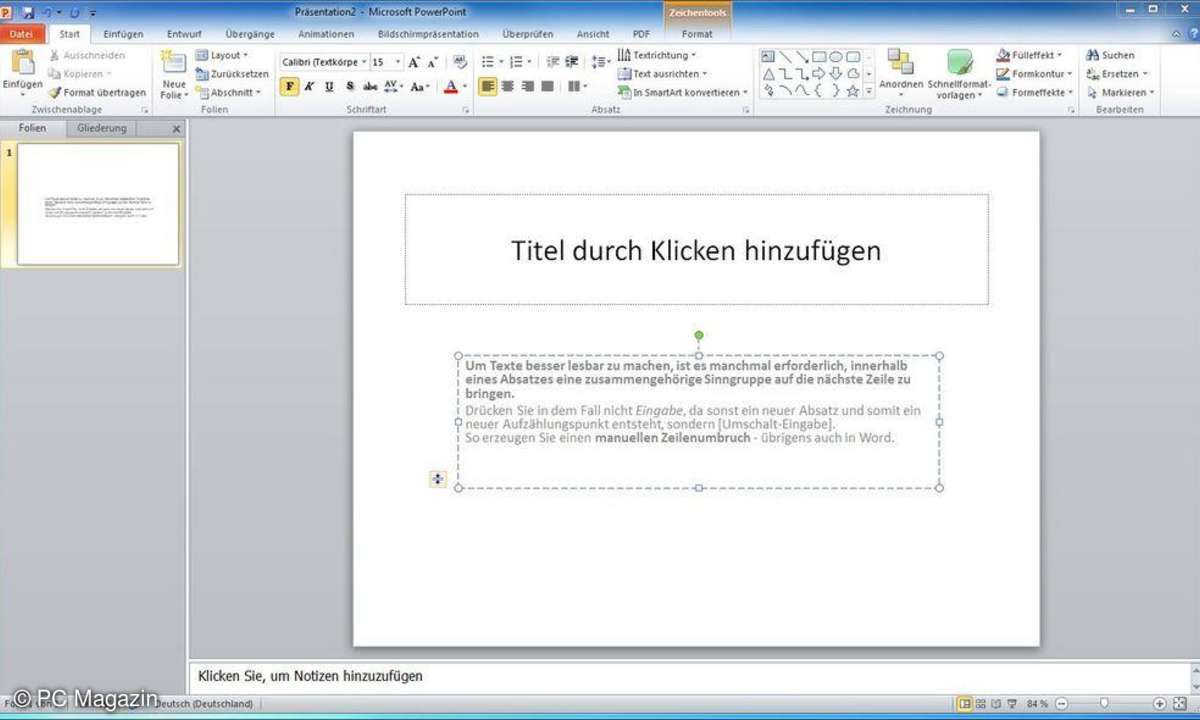Expand the shapes gallery more arrow
This screenshot has width=1200, height=720.
click(869, 91)
